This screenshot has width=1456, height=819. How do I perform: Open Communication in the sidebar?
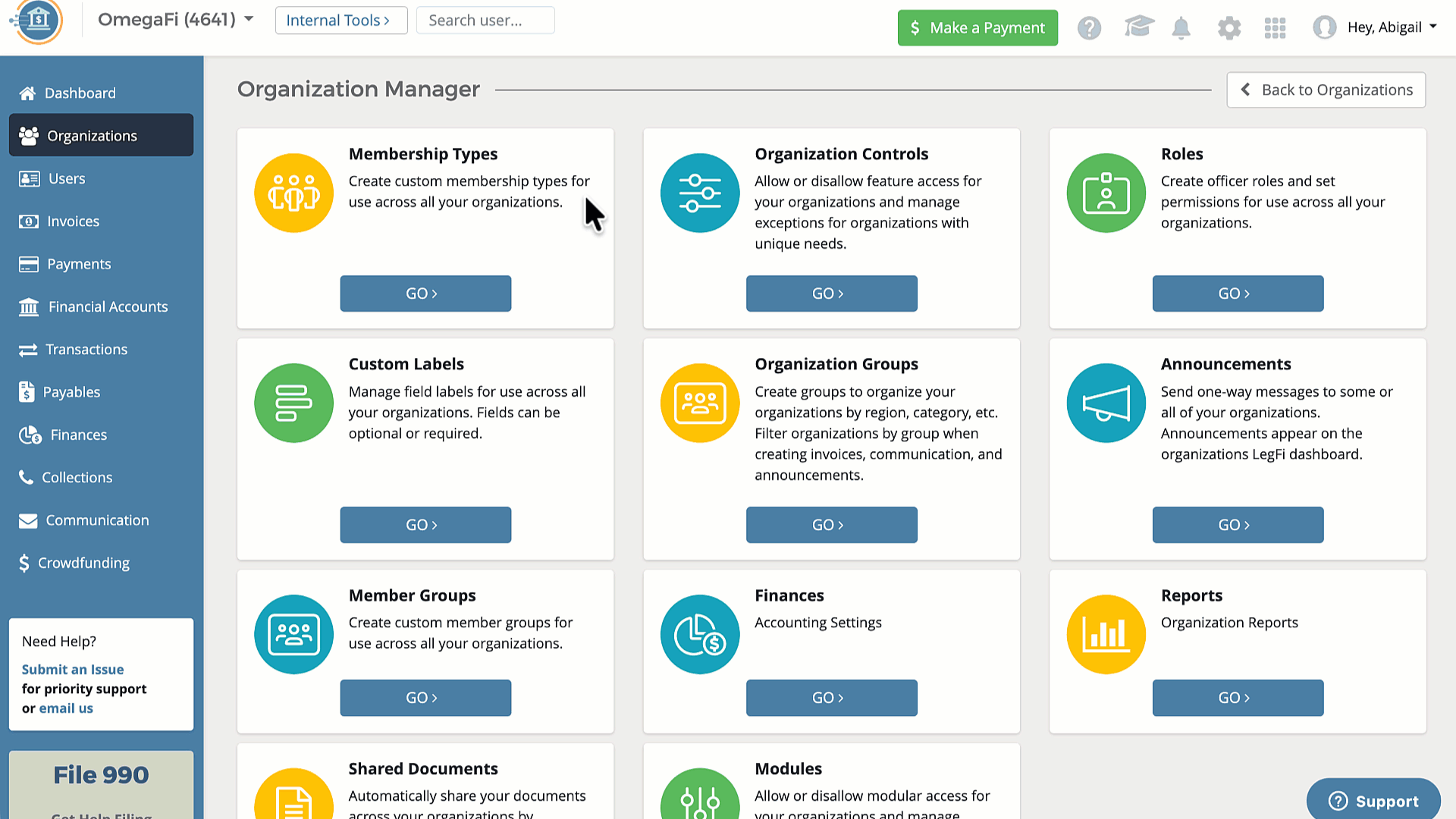click(x=97, y=520)
